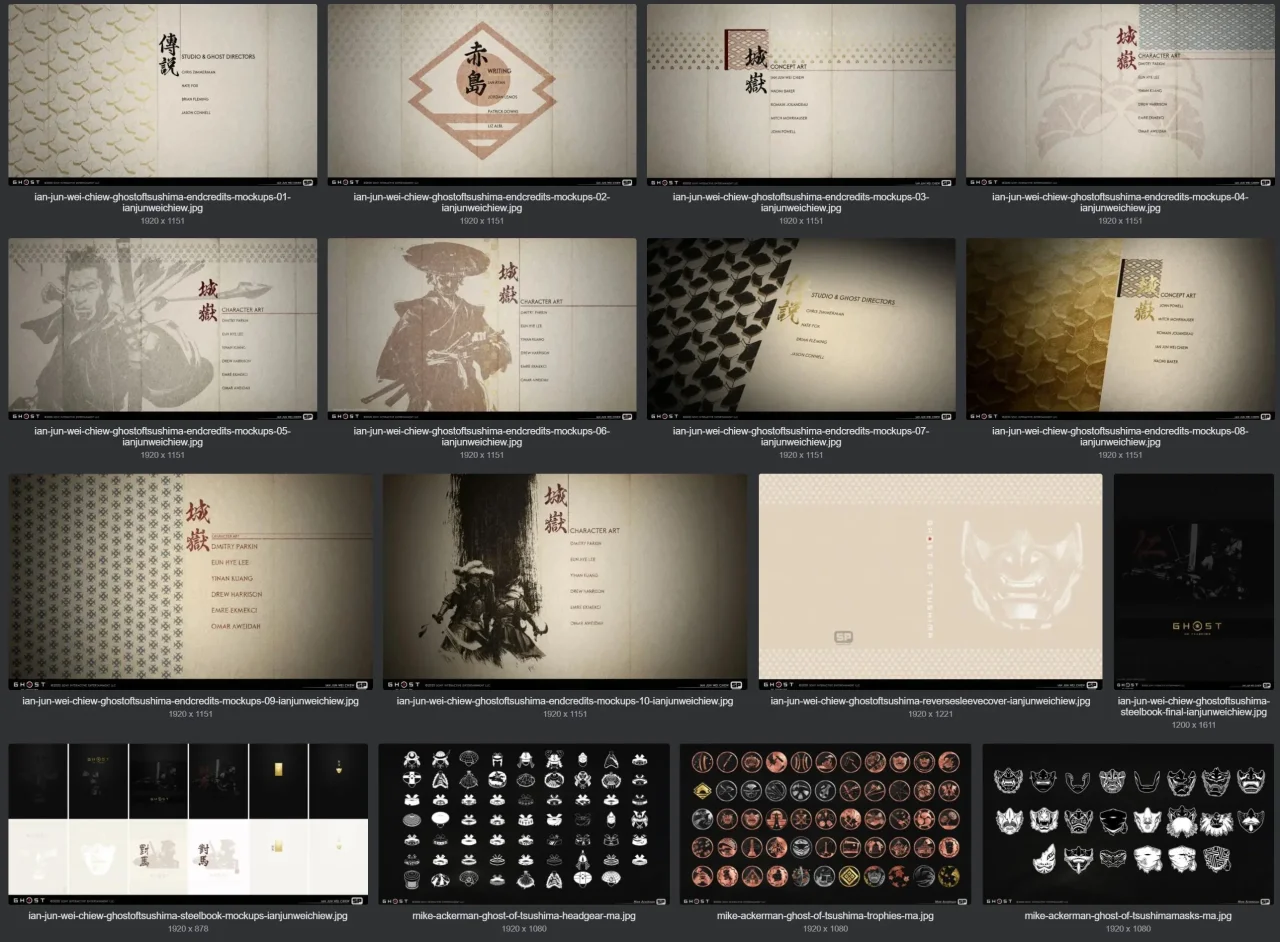
Task: Select filename mike-ackerman-ghost-of-tsushimamasks-ma.jpg
Action: click(1128, 916)
